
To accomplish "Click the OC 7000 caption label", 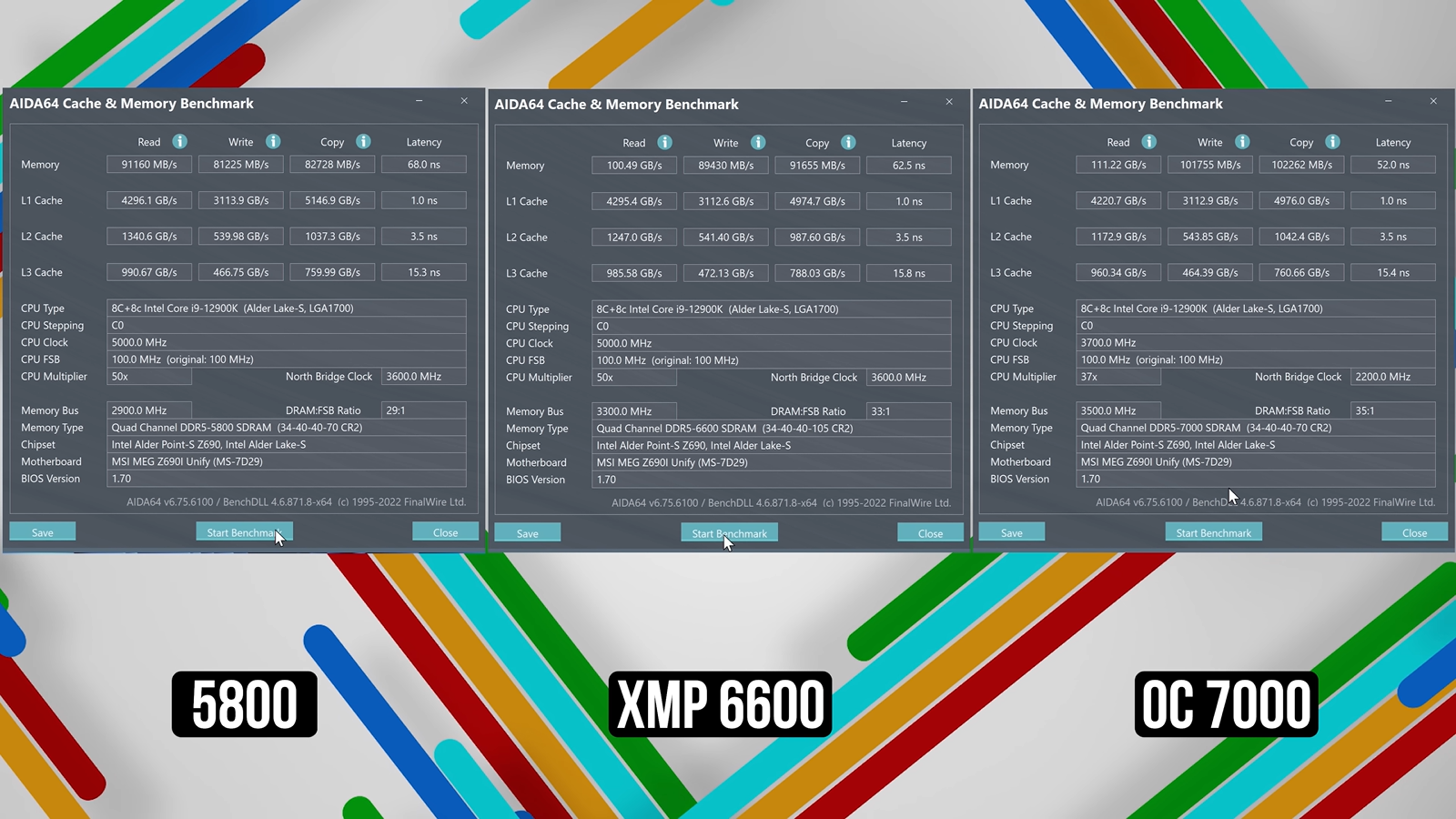I will click(x=1226, y=704).
